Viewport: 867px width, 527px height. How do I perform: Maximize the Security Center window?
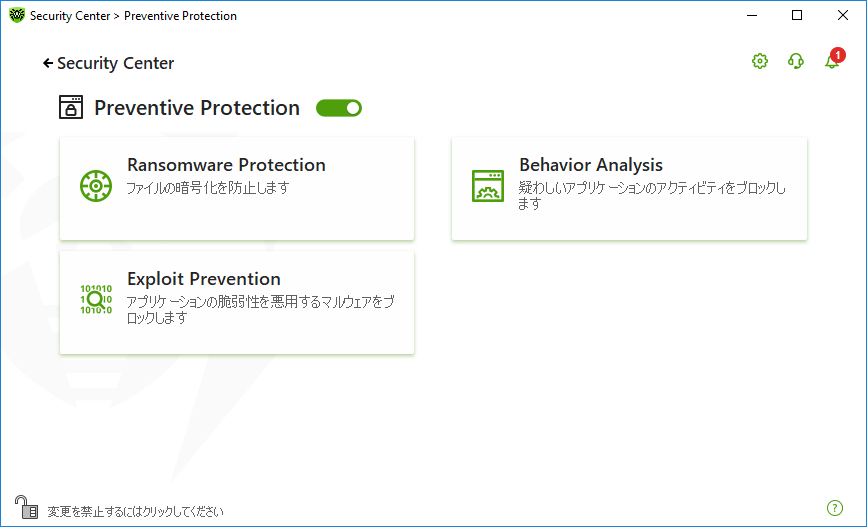tap(797, 15)
